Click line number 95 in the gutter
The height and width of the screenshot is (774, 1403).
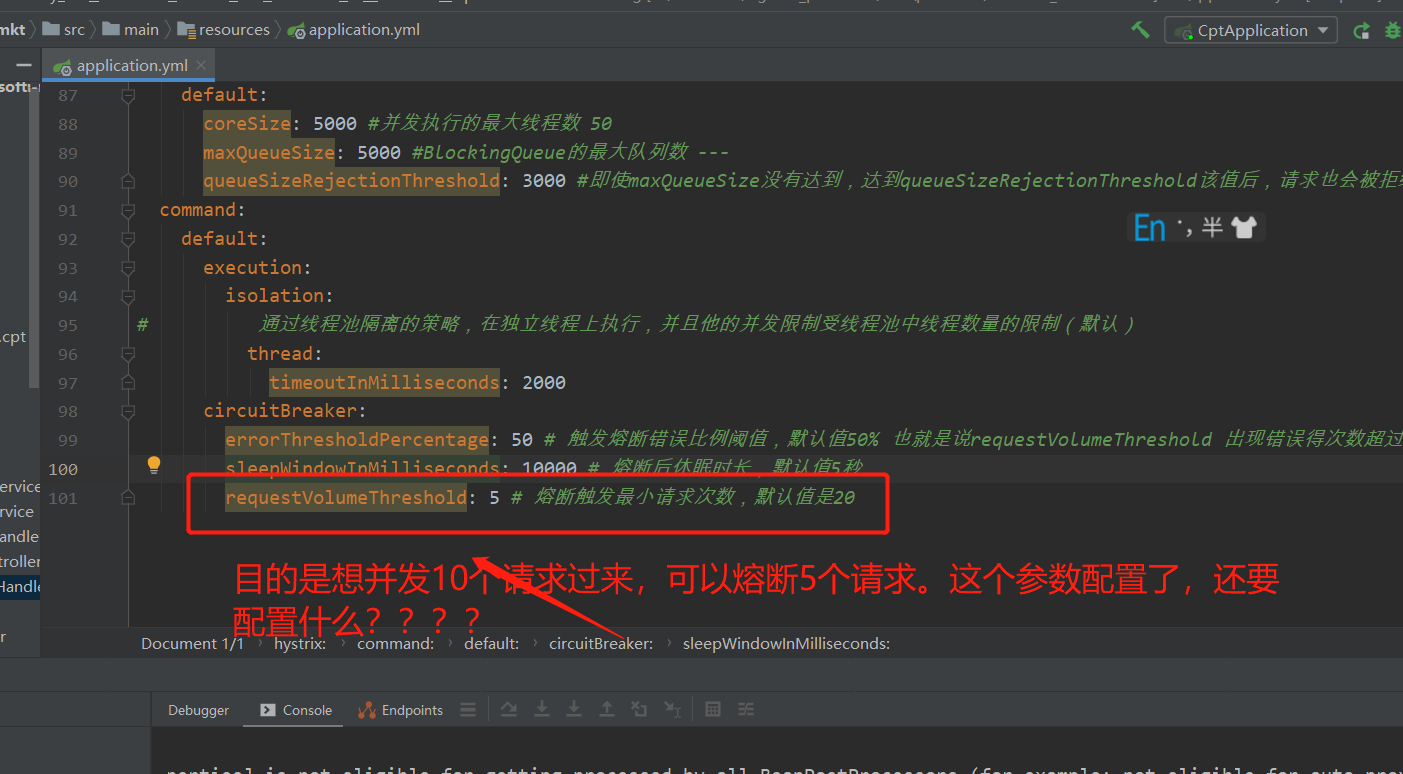point(67,325)
